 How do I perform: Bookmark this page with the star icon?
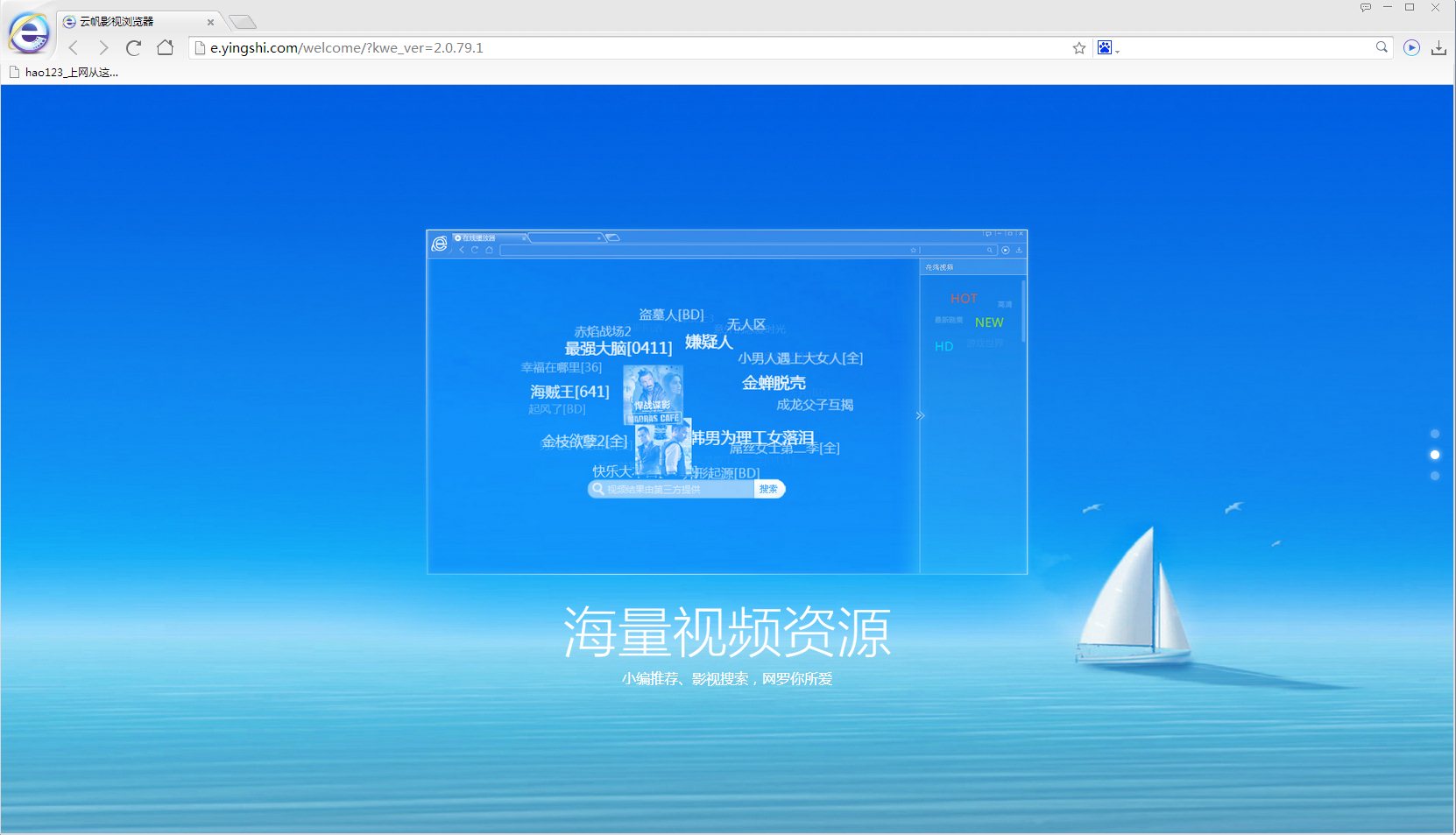[1079, 48]
